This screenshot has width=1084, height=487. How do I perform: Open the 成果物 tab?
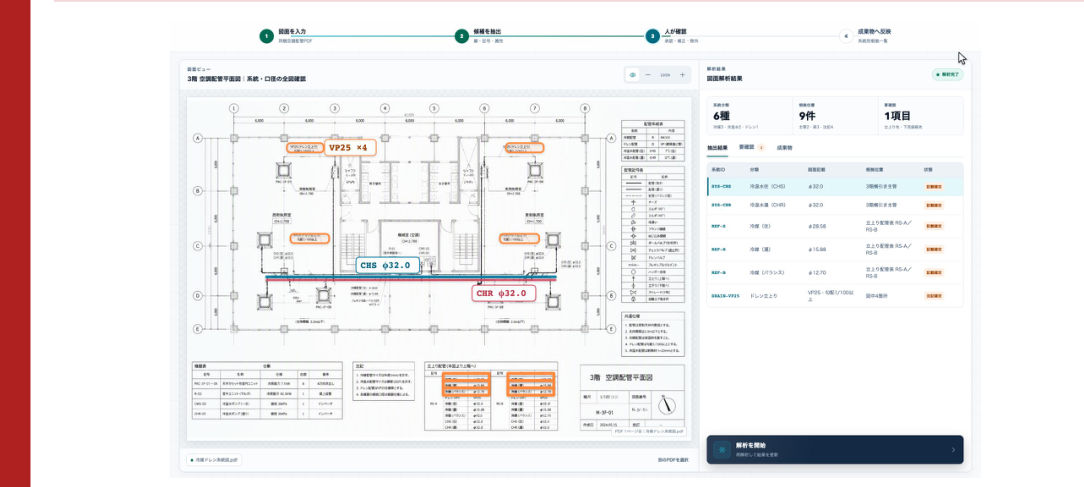[784, 148]
